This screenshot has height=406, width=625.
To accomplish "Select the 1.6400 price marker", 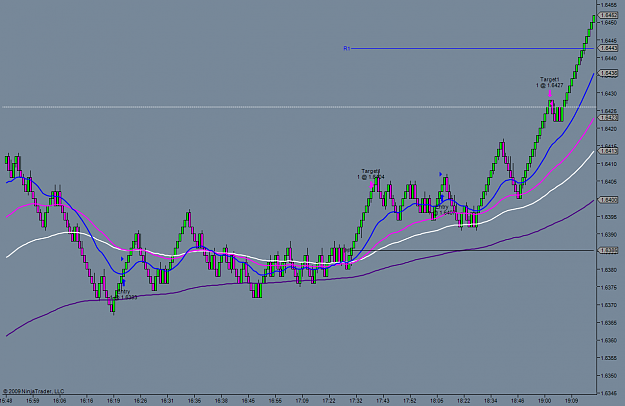I will 609,200.
